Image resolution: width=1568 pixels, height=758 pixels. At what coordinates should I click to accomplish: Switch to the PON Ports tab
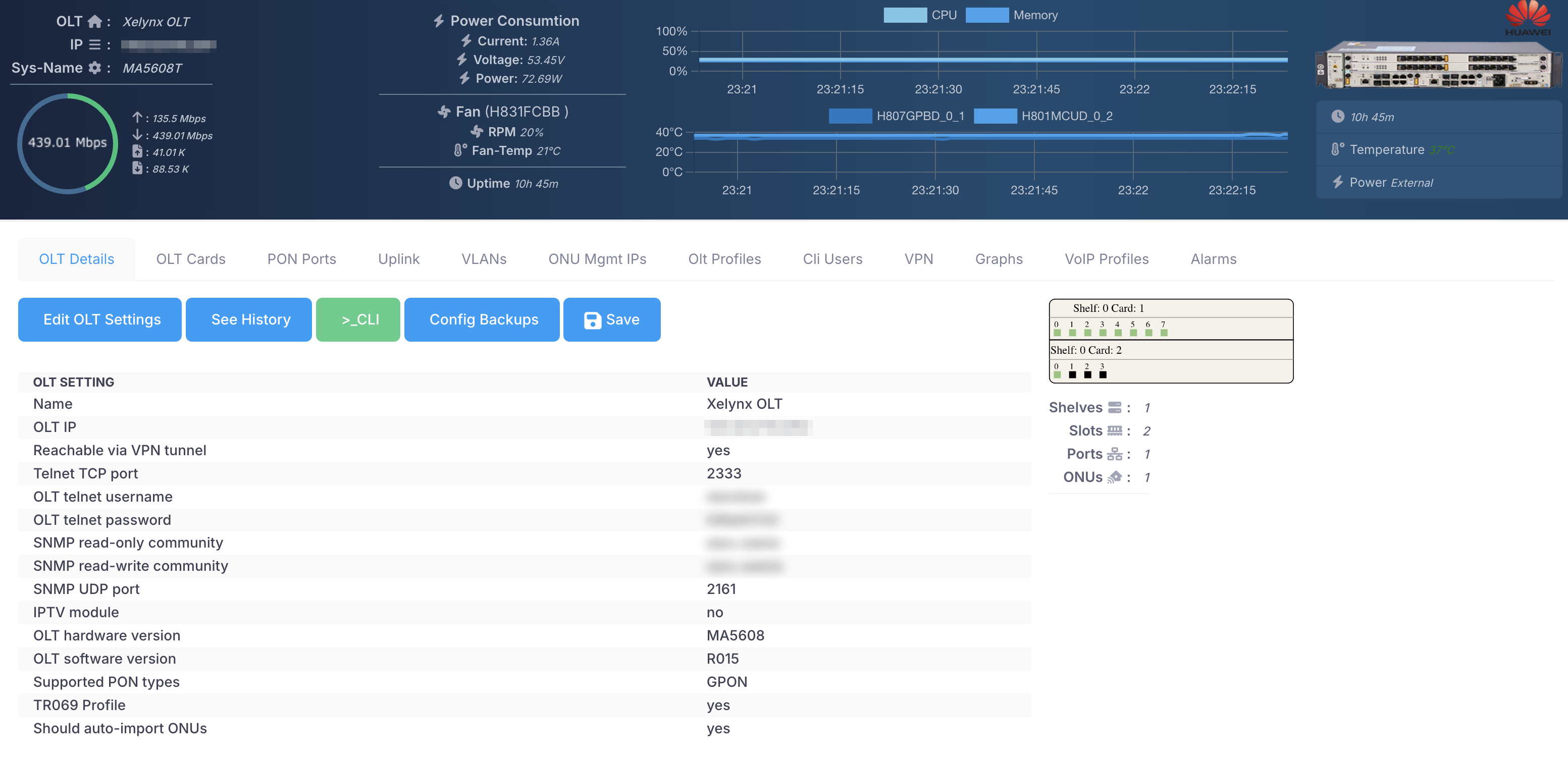pos(301,259)
